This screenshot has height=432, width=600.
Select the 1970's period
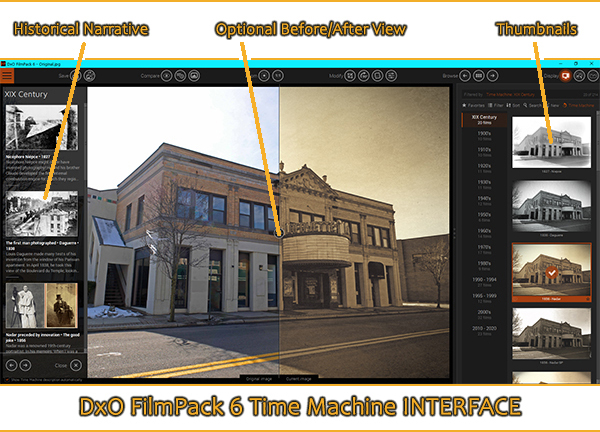(x=484, y=249)
